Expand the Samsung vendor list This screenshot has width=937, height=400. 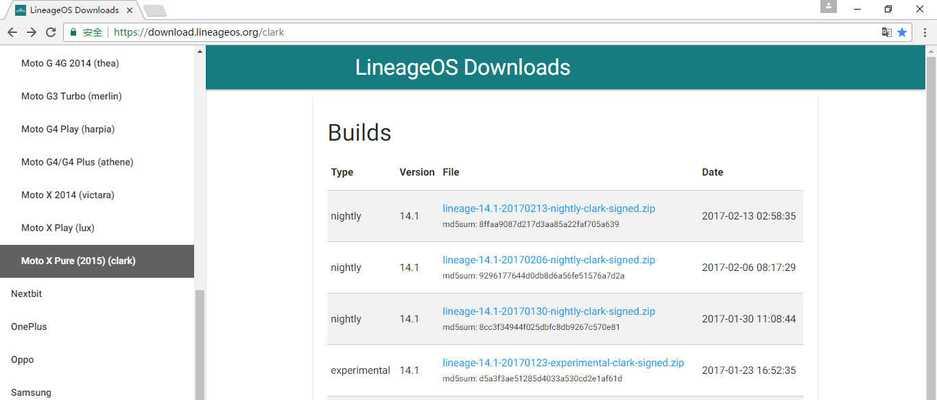31,392
